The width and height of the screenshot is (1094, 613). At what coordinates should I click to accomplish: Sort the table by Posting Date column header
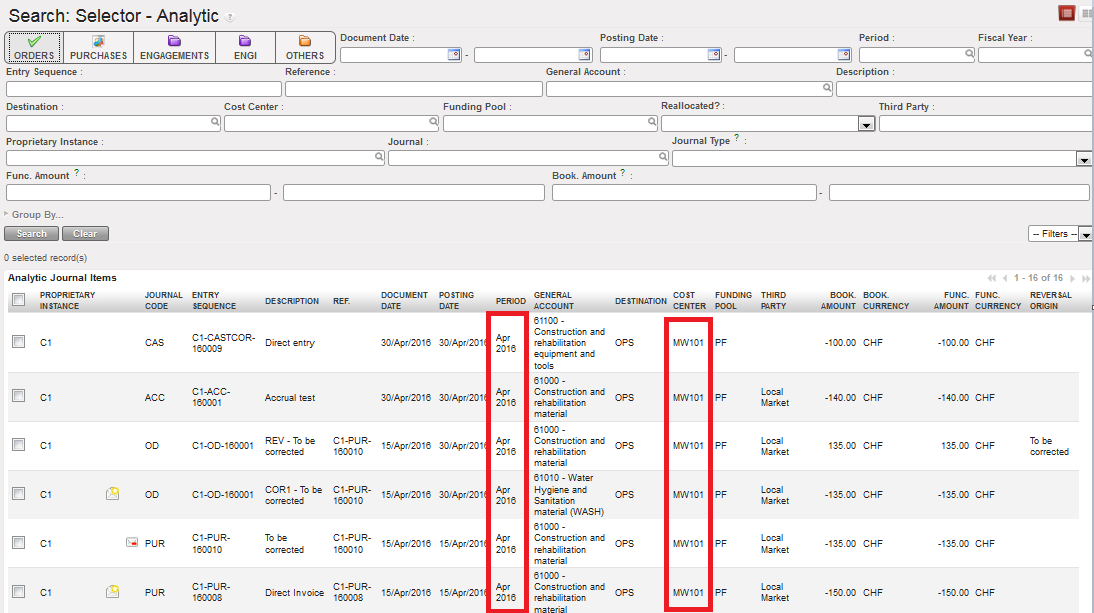click(456, 300)
